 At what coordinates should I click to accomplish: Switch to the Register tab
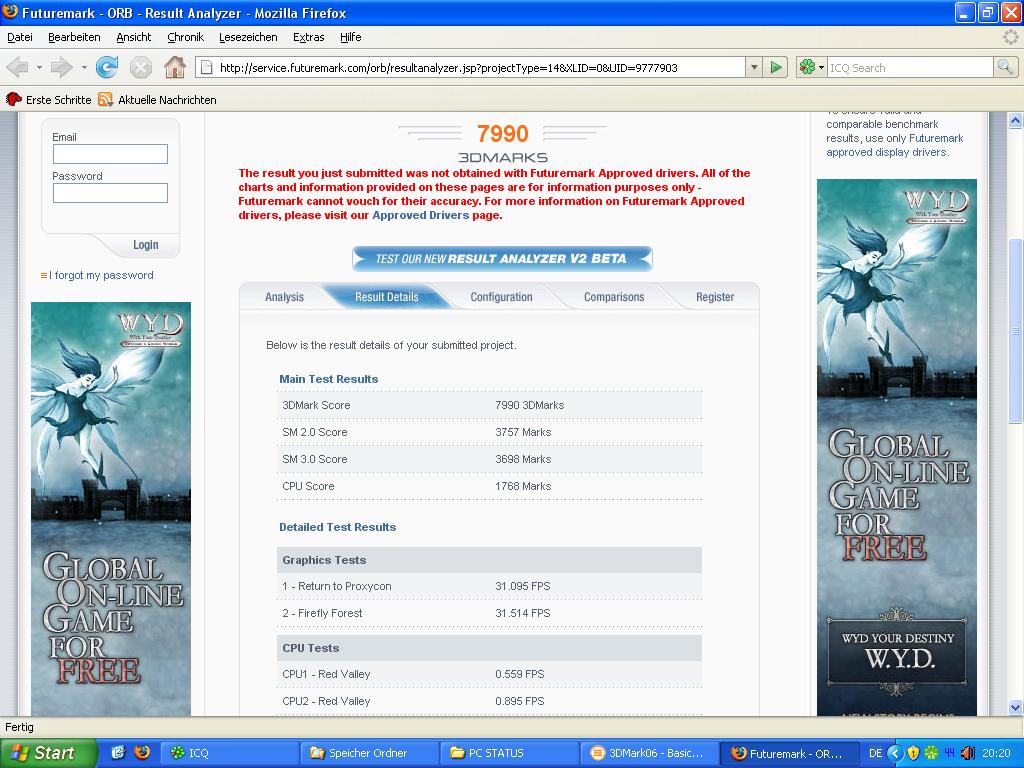pyautogui.click(x=715, y=296)
